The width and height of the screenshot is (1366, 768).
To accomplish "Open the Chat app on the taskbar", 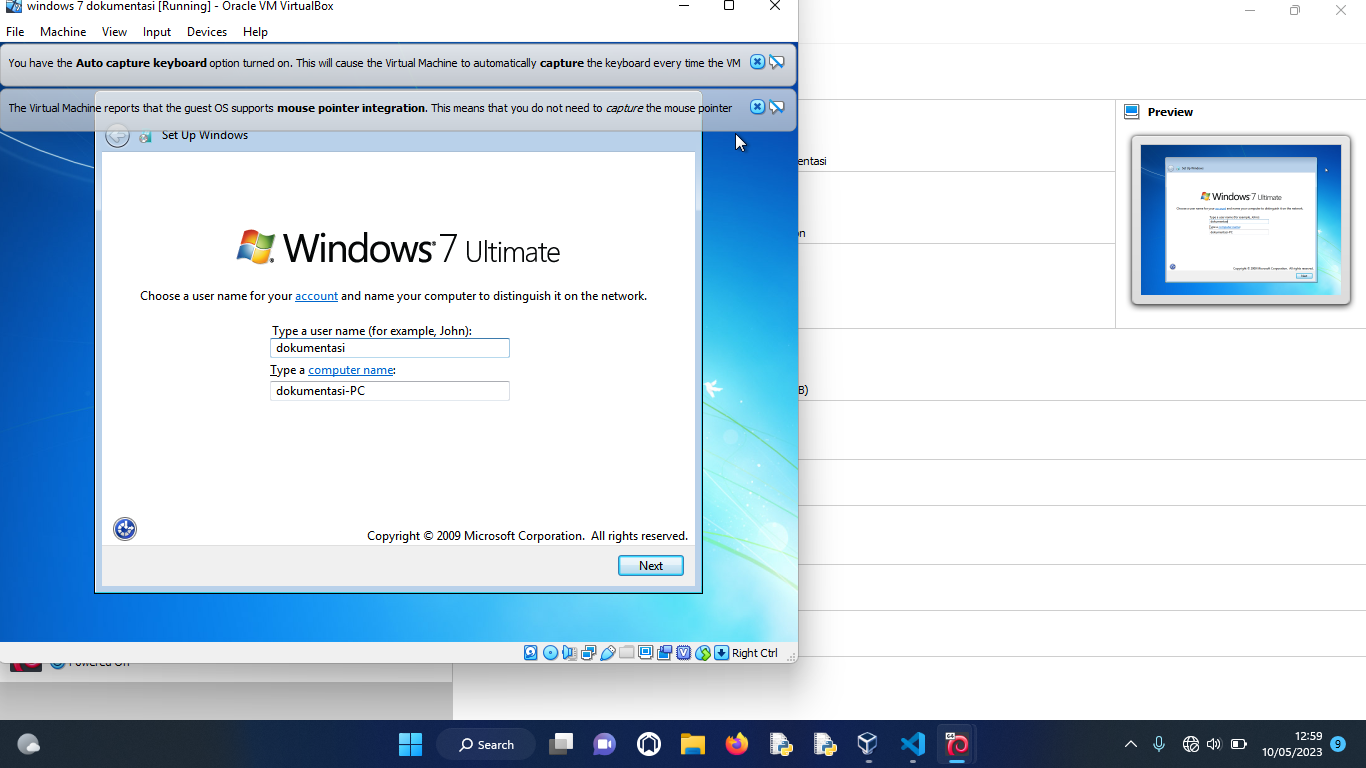I will click(x=604, y=744).
